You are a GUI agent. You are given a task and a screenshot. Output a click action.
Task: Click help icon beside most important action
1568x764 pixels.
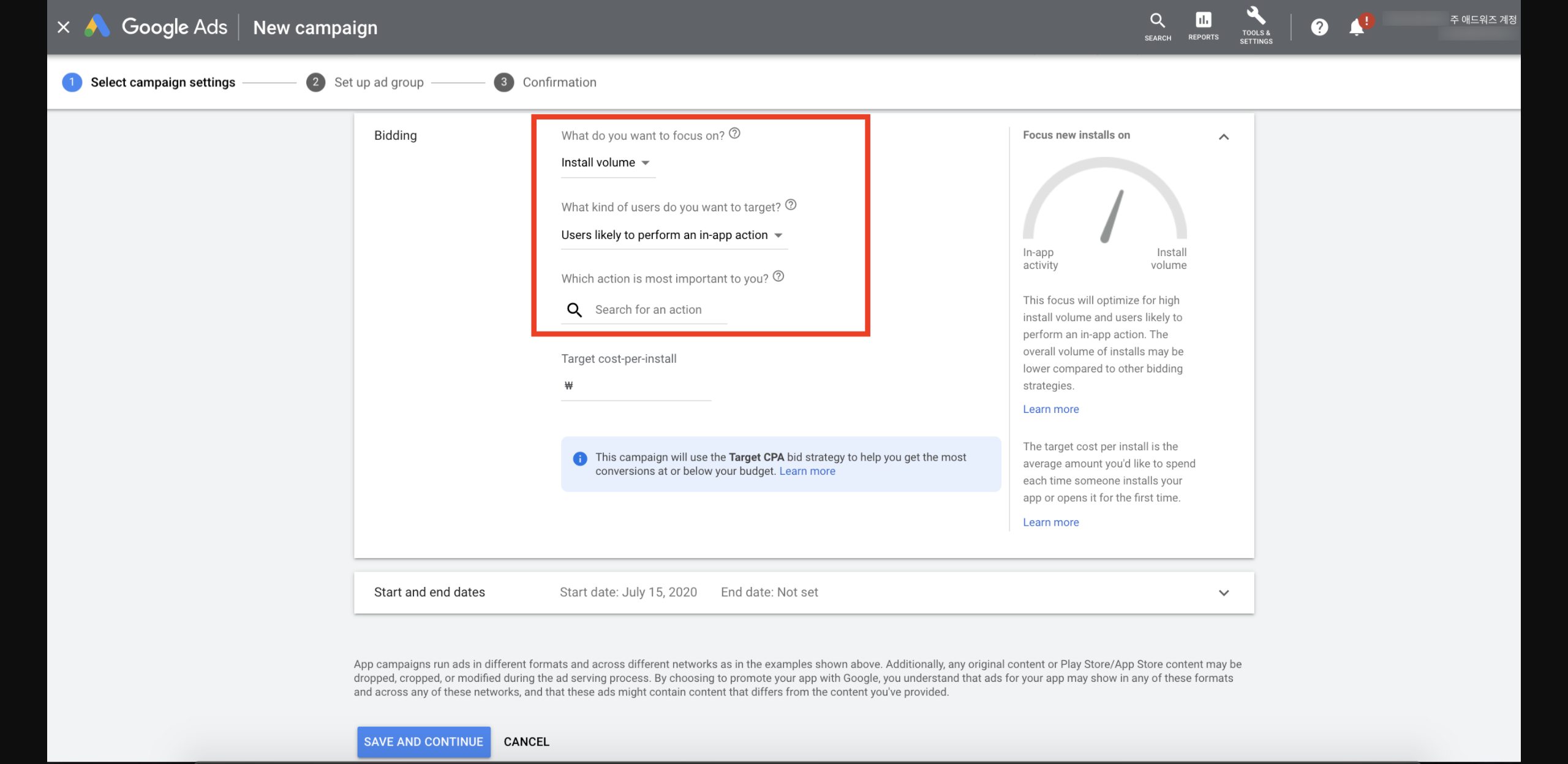click(x=778, y=276)
